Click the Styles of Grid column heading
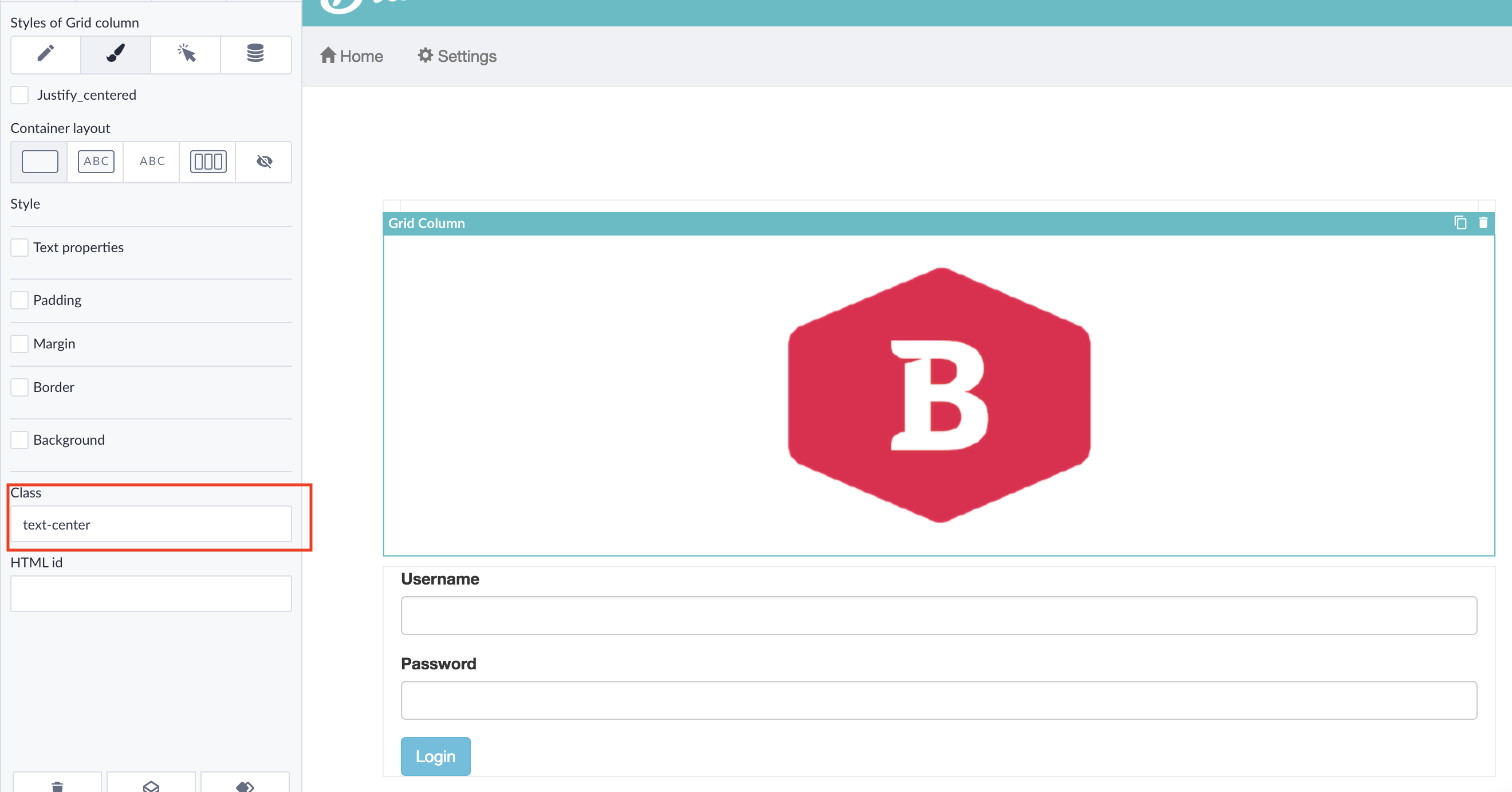Image resolution: width=1512 pixels, height=792 pixels. [74, 23]
